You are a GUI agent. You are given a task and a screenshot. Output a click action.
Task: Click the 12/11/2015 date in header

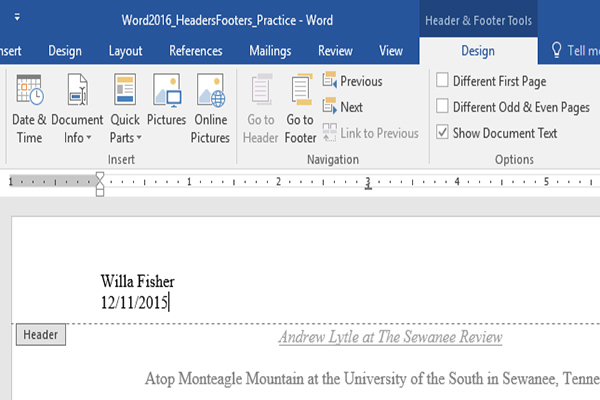[x=134, y=302]
